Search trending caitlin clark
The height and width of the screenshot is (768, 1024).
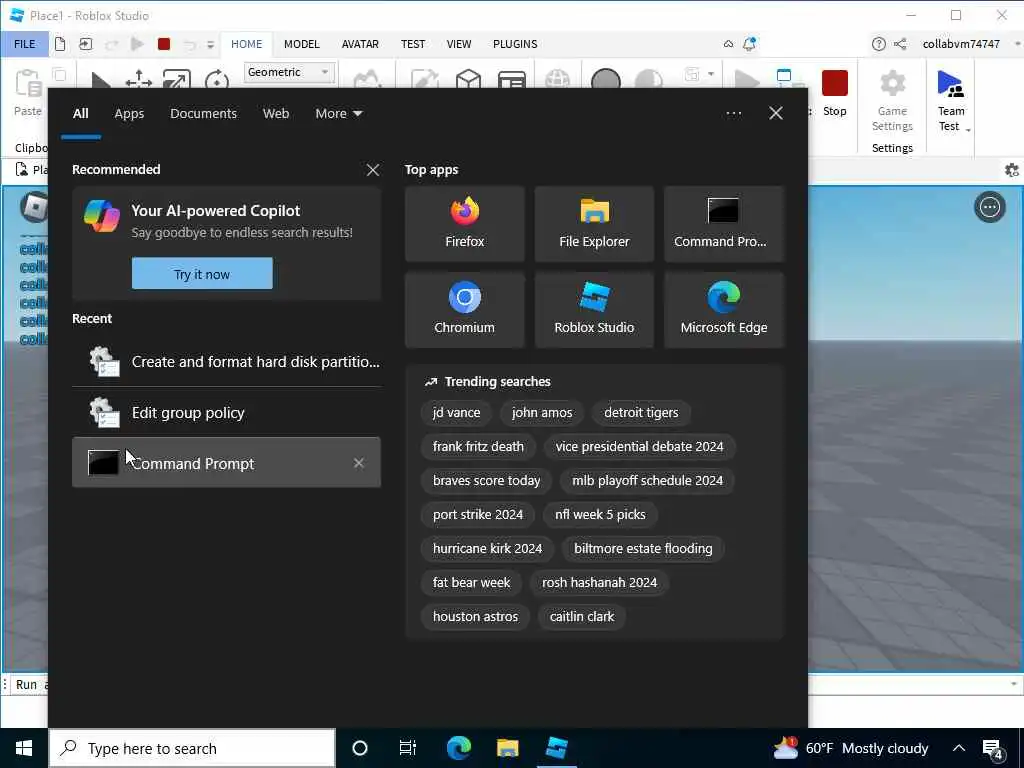click(582, 616)
